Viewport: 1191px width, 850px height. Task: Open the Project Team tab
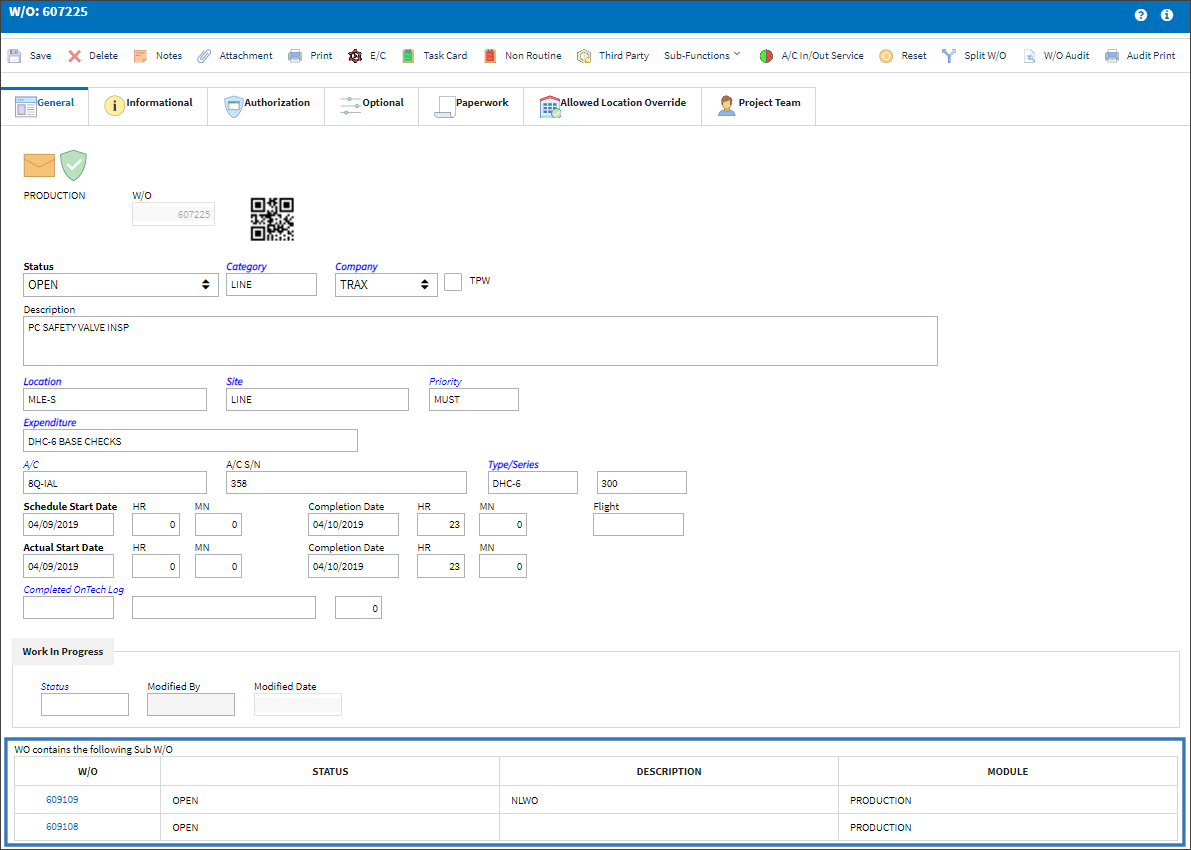[x=759, y=106]
